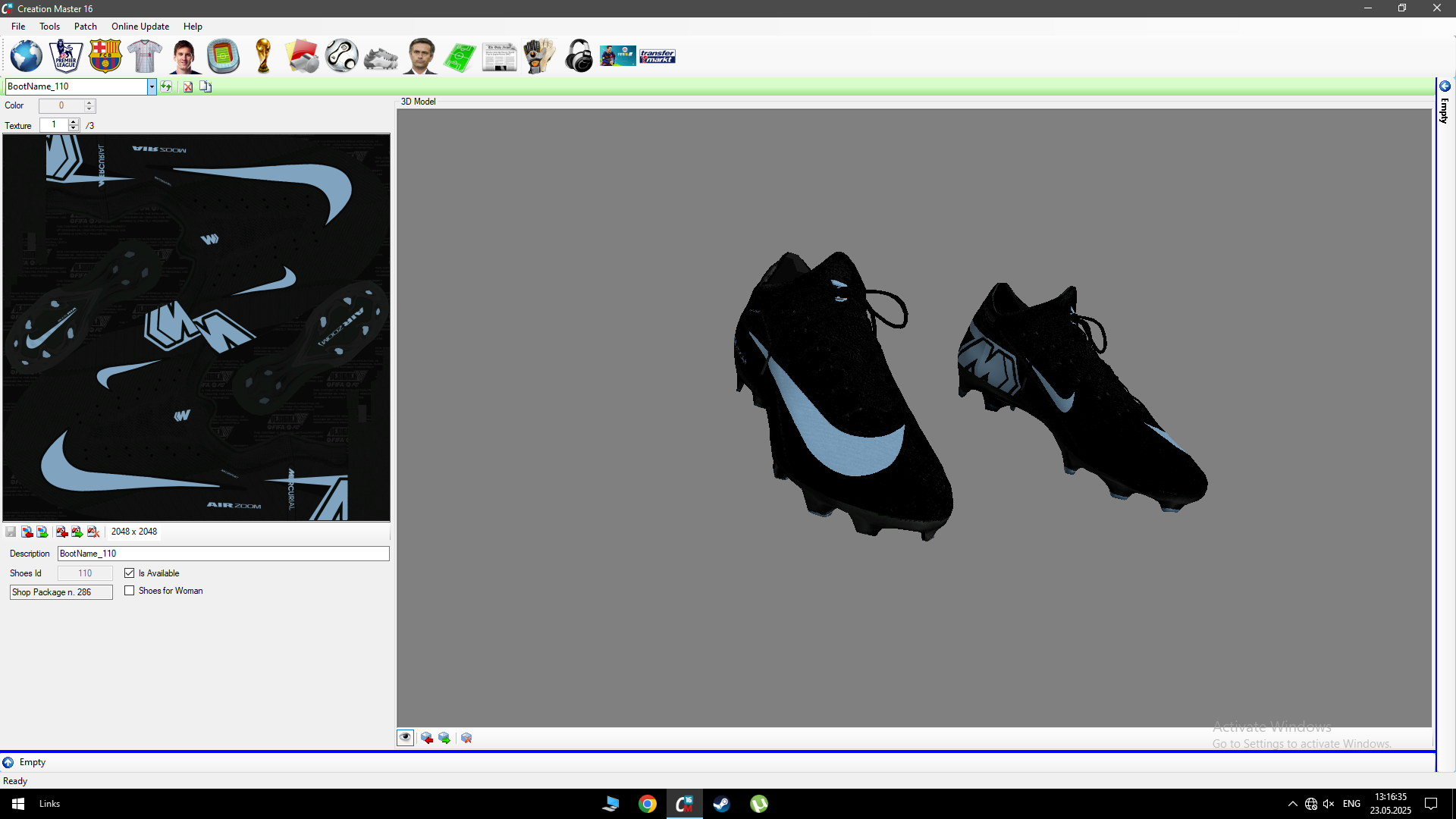This screenshot has width=1456, height=819.
Task: Open the FC Barcelona teams editor
Action: 105,56
